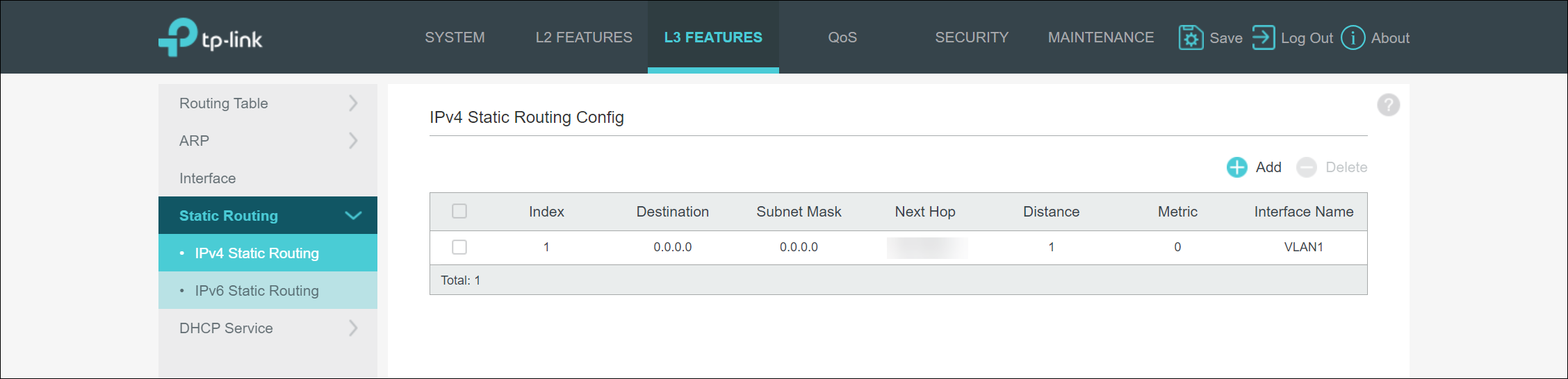This screenshot has height=379, width=1568.
Task: Toggle the select-all checkbox in table header
Action: click(459, 211)
